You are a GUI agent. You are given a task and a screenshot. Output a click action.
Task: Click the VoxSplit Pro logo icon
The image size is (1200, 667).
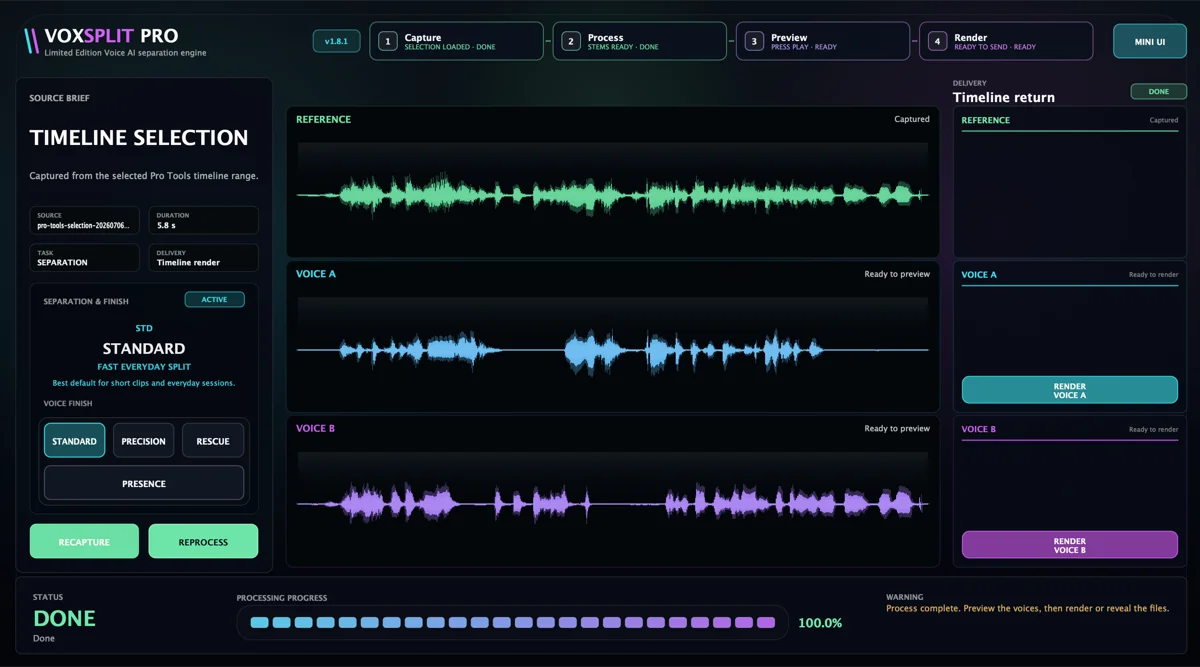coord(31,41)
